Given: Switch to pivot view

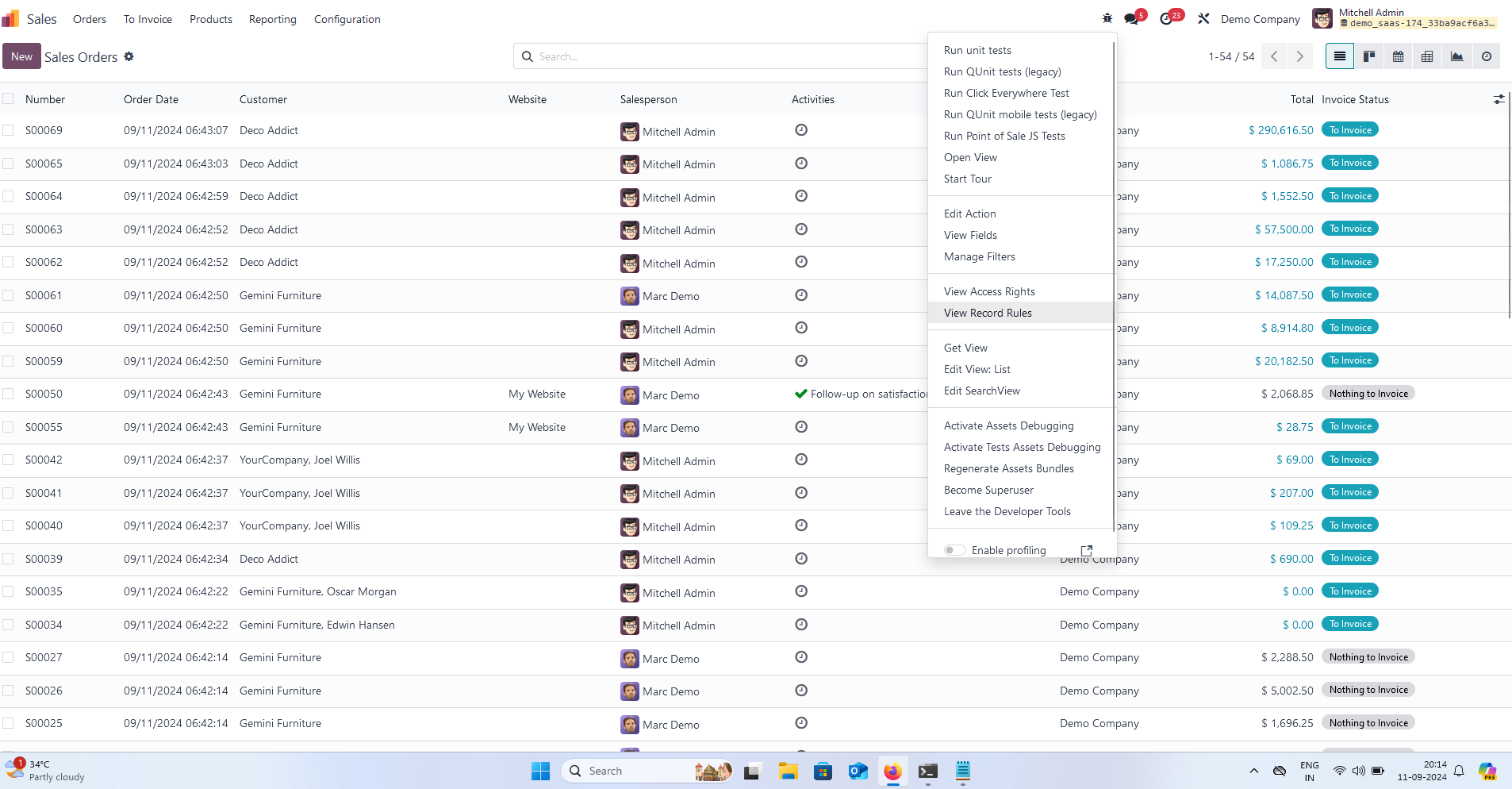Looking at the screenshot, I should (x=1427, y=56).
